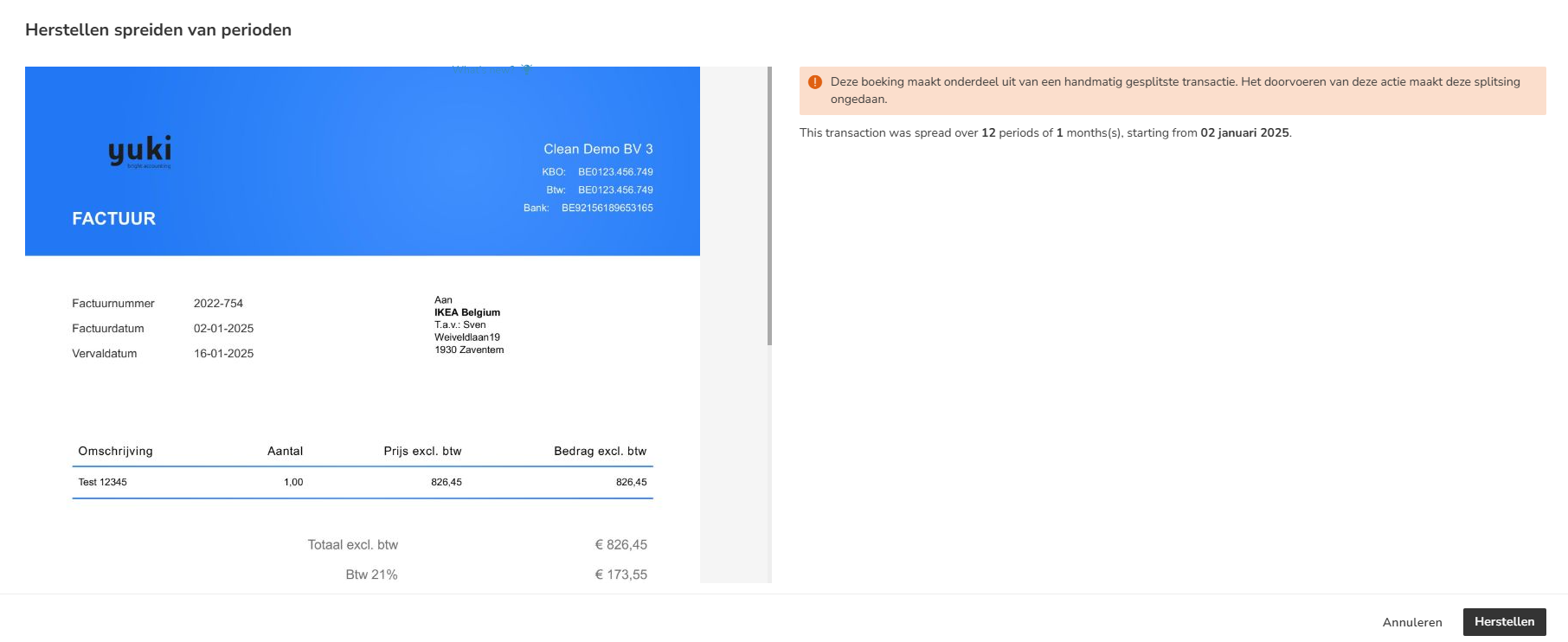This screenshot has width=1568, height=642.
Task: Click the Yuki logo on invoice
Action: click(x=139, y=151)
